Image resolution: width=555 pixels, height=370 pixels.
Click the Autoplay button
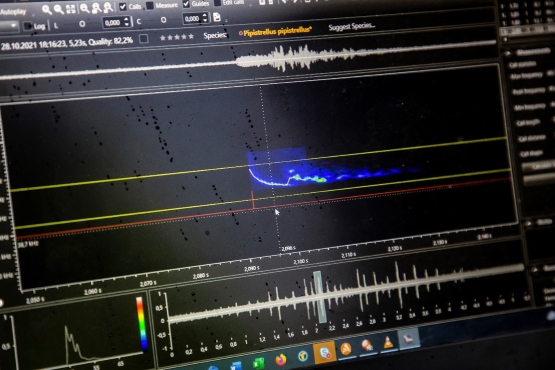tap(13, 12)
